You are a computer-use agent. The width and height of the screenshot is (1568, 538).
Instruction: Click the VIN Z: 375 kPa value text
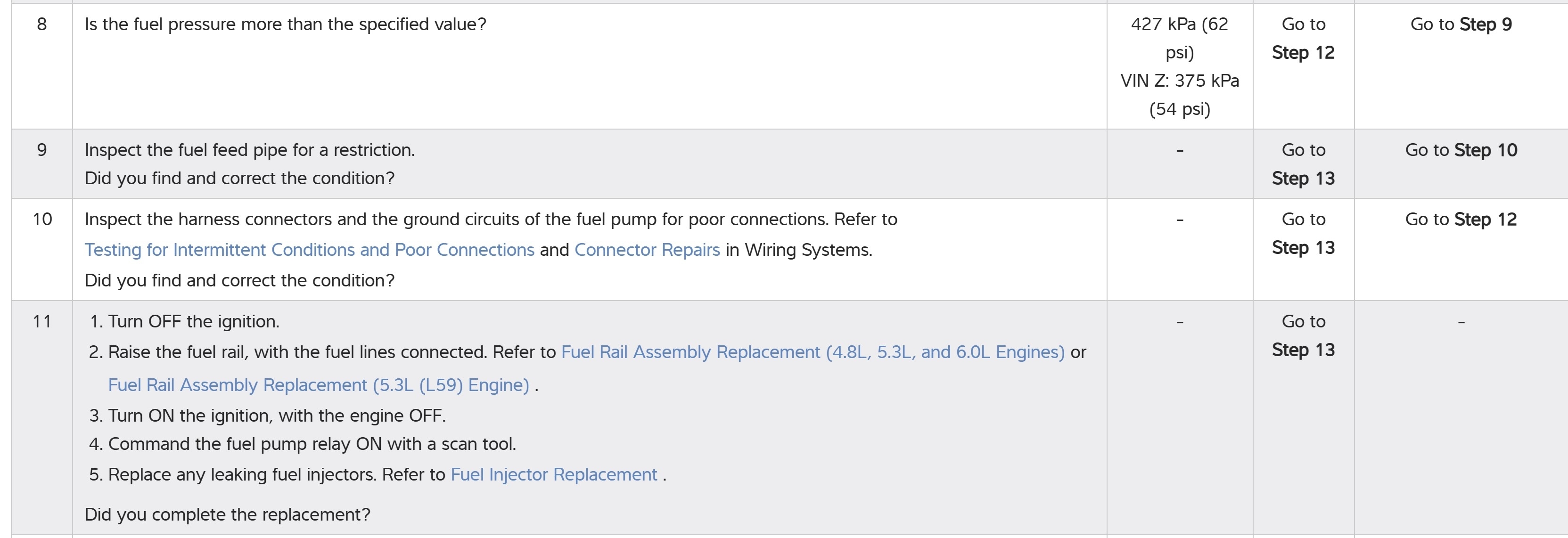tap(1179, 95)
